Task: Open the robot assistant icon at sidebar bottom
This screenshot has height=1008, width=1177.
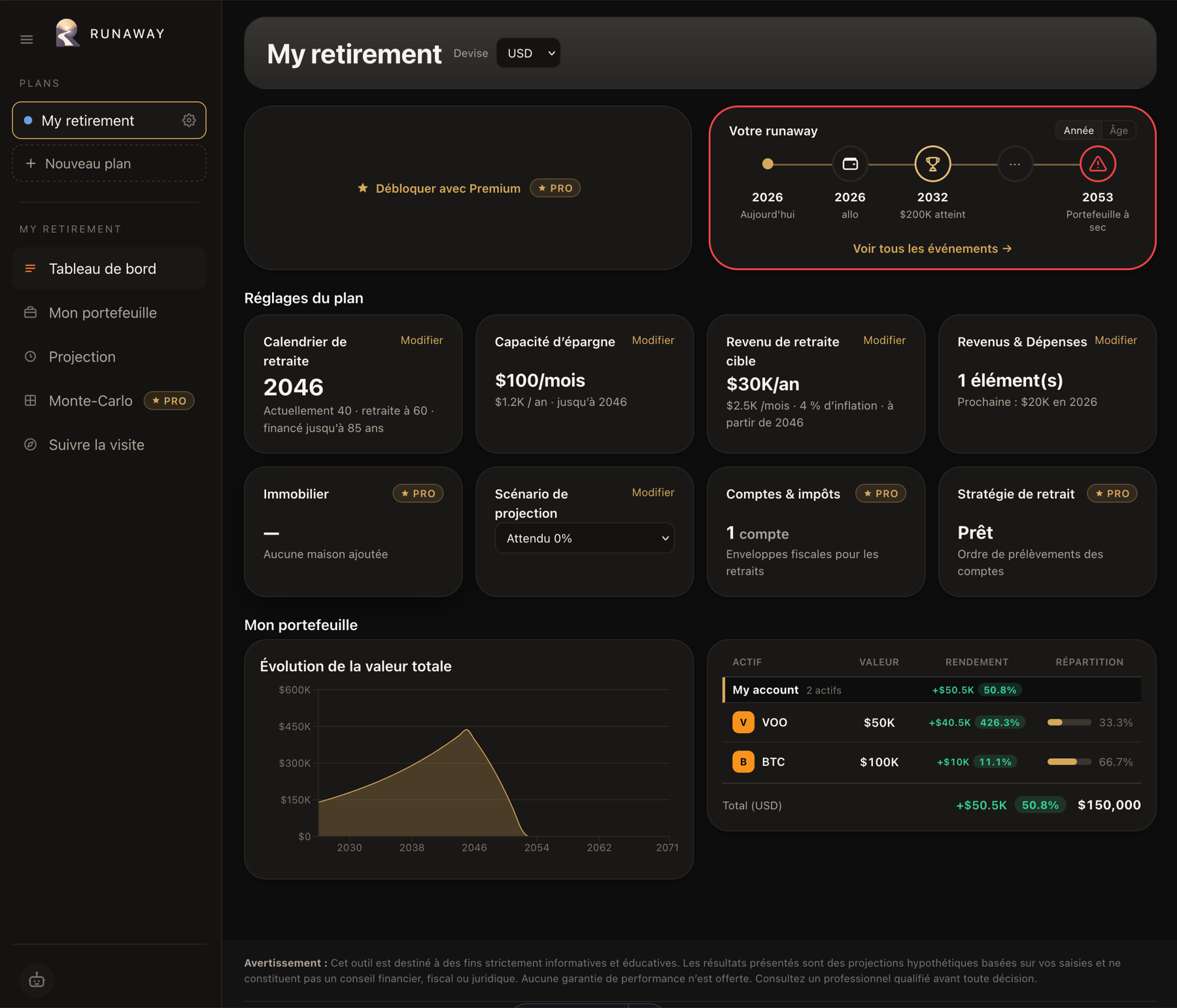Action: [x=37, y=979]
